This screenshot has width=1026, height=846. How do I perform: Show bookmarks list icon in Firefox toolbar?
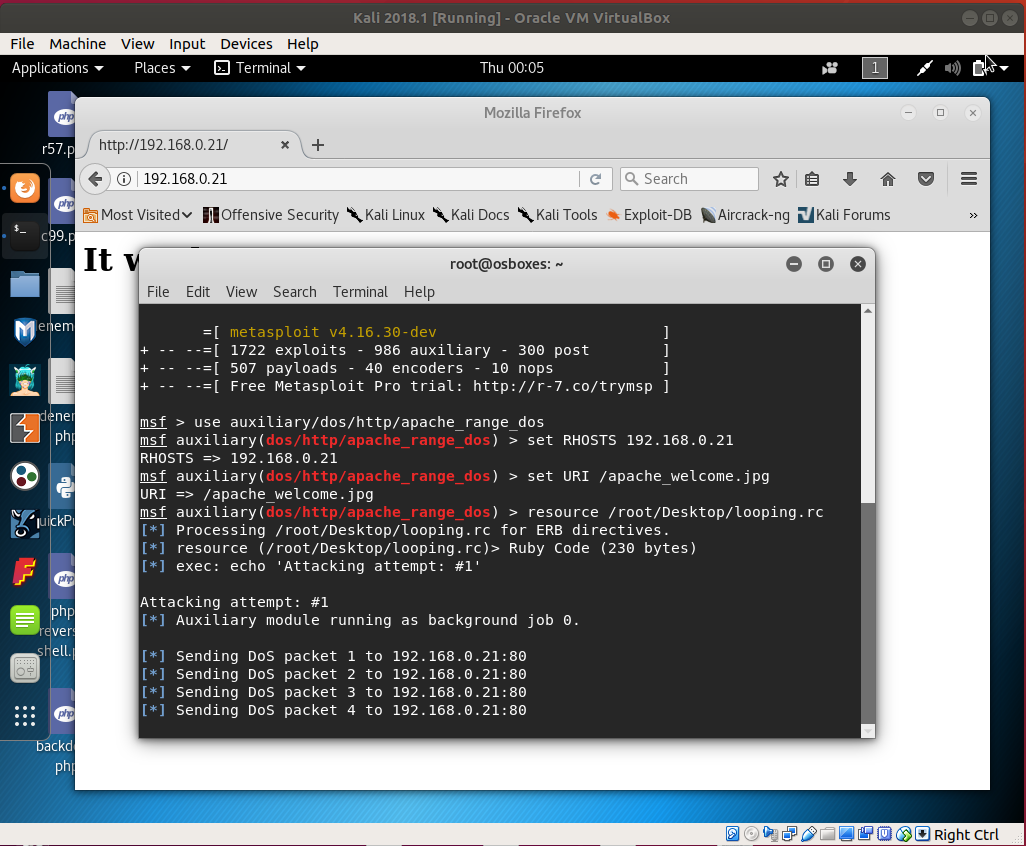click(812, 179)
